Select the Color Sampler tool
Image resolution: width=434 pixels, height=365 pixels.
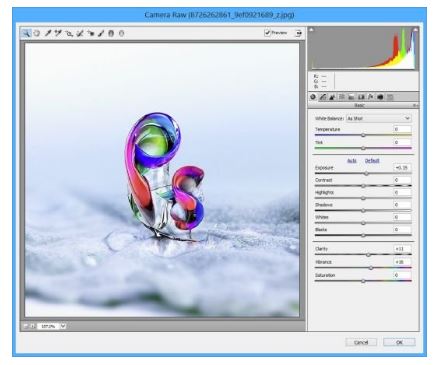(x=58, y=33)
